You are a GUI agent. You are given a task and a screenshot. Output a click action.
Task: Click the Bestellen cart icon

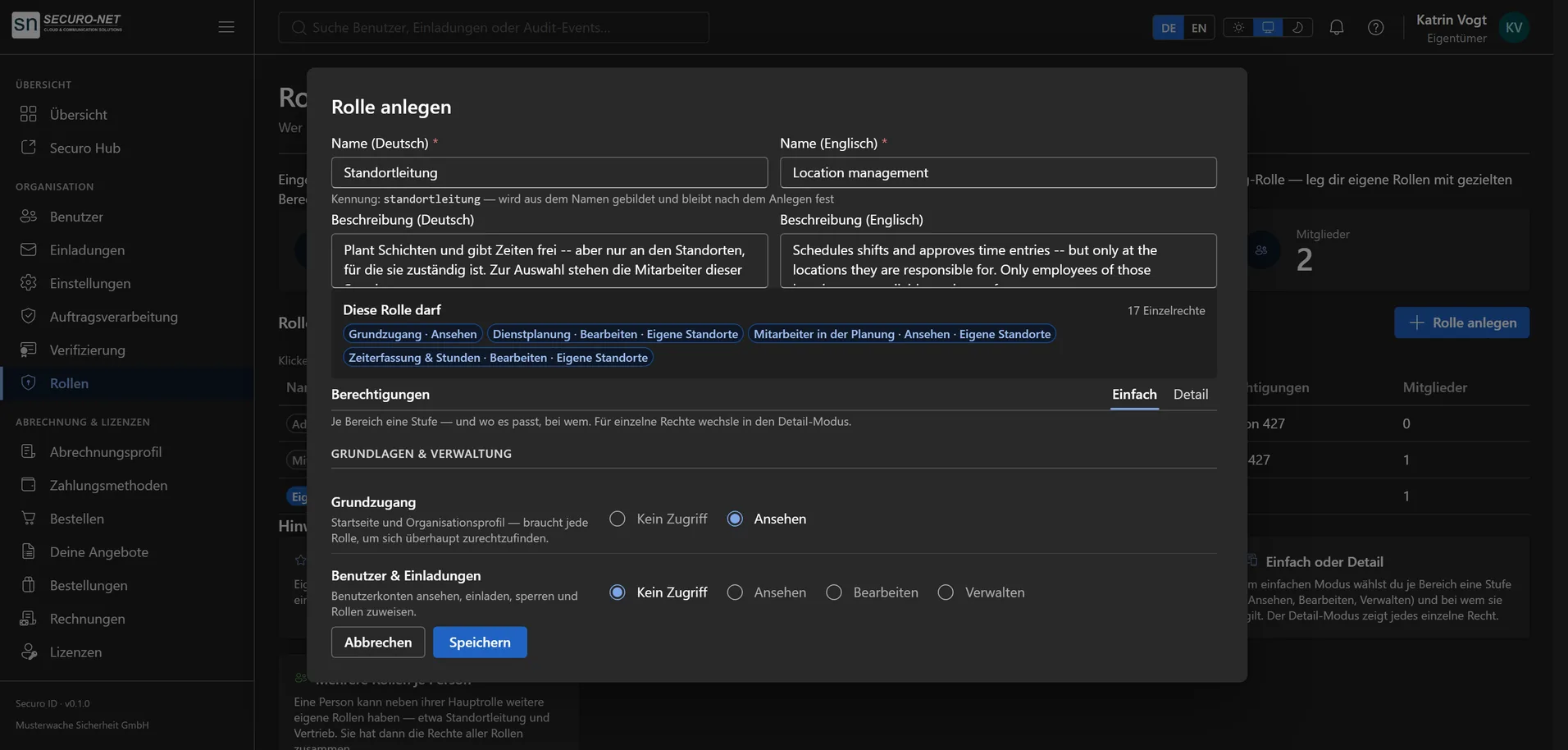click(x=29, y=519)
